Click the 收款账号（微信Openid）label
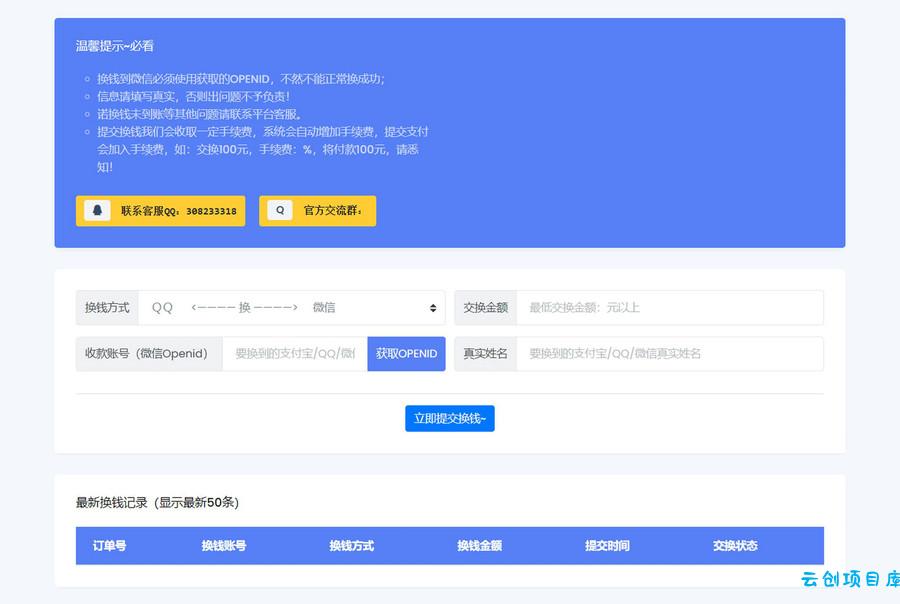 (149, 354)
